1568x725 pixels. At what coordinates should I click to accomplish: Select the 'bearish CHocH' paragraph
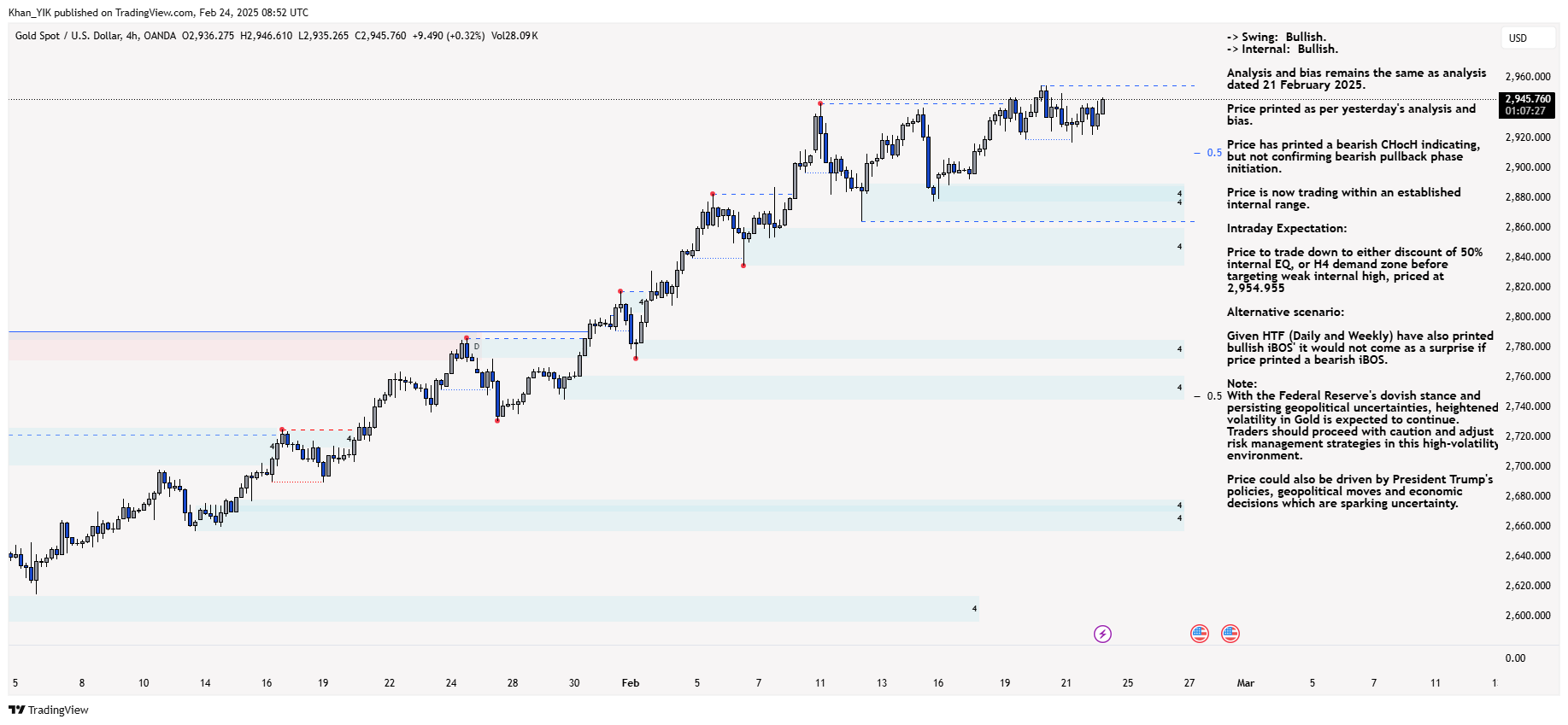click(1354, 156)
